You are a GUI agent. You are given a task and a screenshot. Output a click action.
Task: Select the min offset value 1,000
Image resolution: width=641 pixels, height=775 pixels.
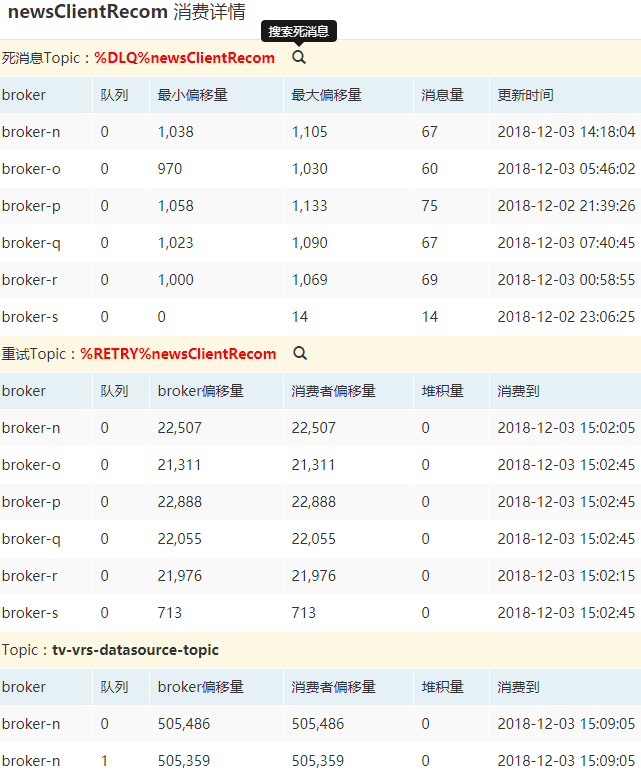(x=175, y=280)
